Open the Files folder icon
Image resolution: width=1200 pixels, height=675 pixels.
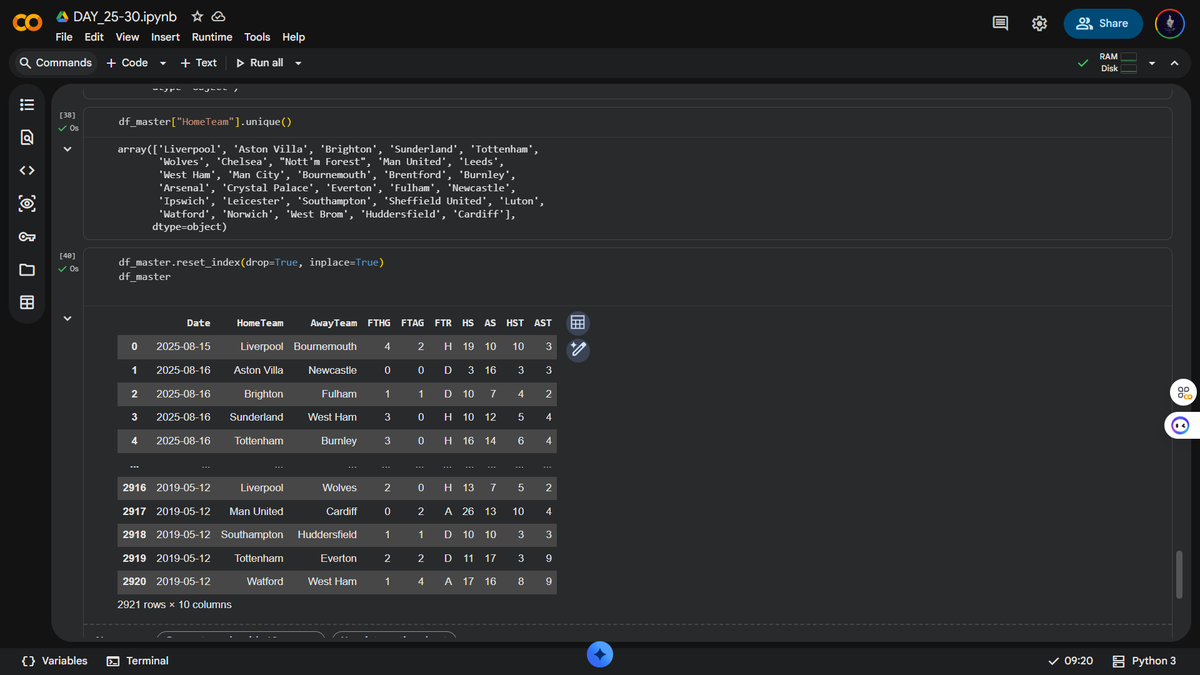point(27,270)
